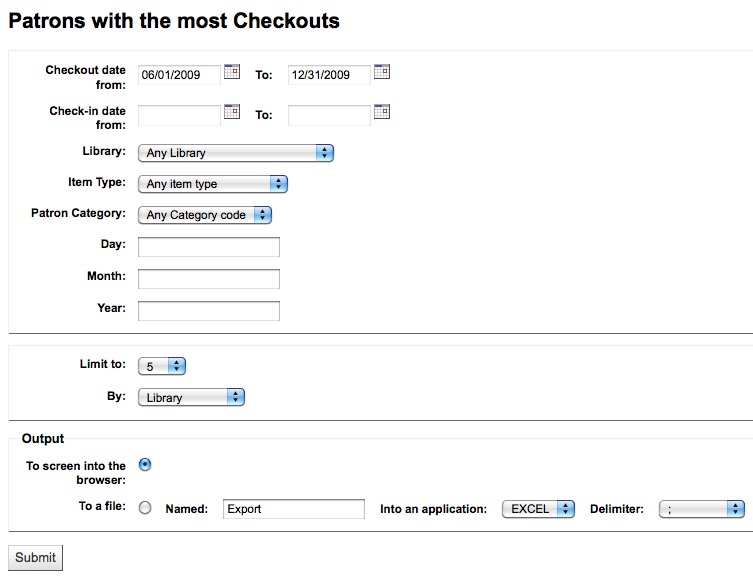This screenshot has height=584, width=753.
Task: Click the 'Month:' label
Action: [106, 276]
